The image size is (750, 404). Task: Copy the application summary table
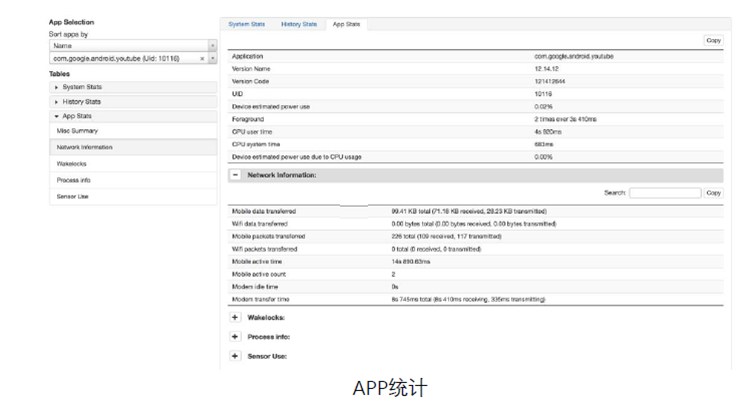tap(713, 41)
